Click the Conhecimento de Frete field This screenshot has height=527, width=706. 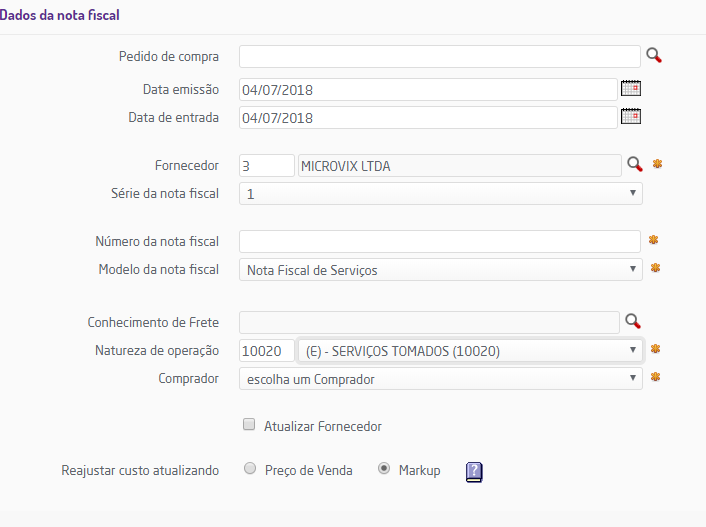click(x=429, y=323)
